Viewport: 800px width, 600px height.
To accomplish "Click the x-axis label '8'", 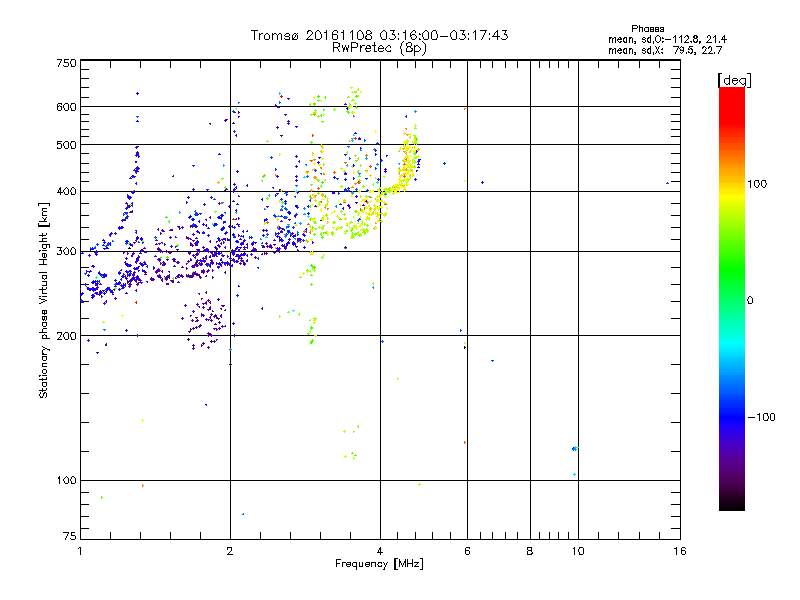I will tap(530, 551).
